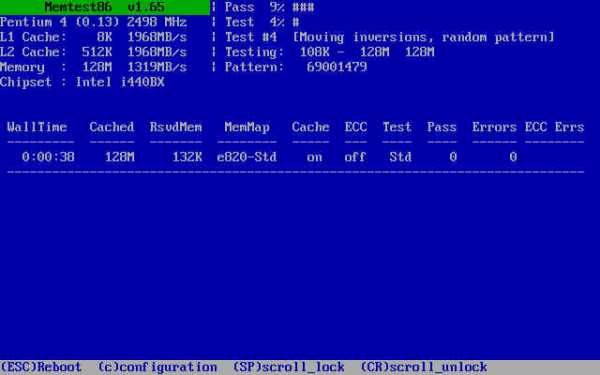Click the Test progress hash indicator
Image resolution: width=600 pixels, height=375 pixels.
[296, 22]
